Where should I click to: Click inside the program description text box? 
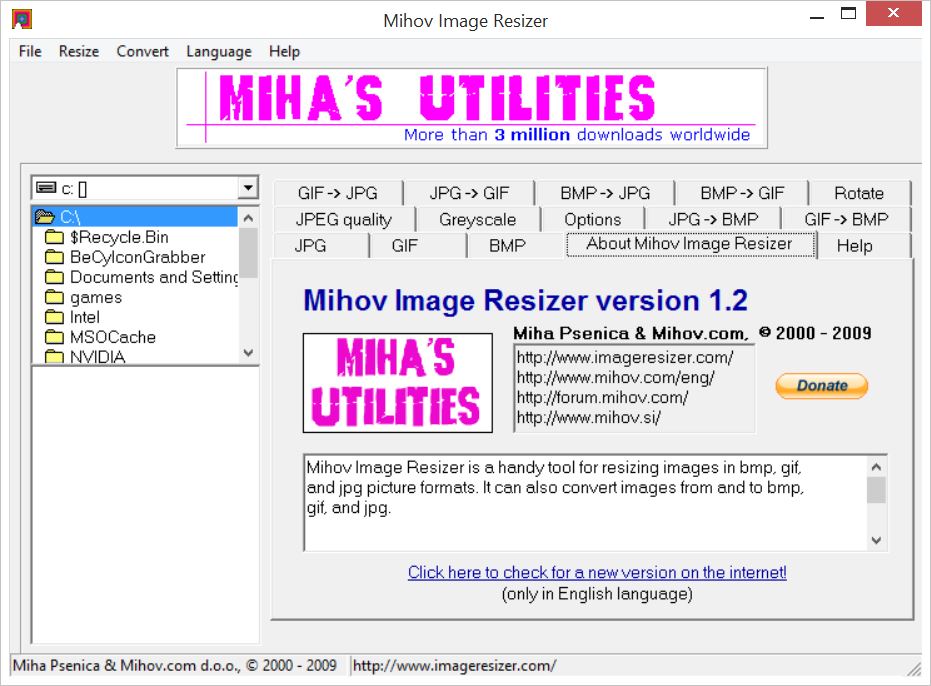coord(585,503)
